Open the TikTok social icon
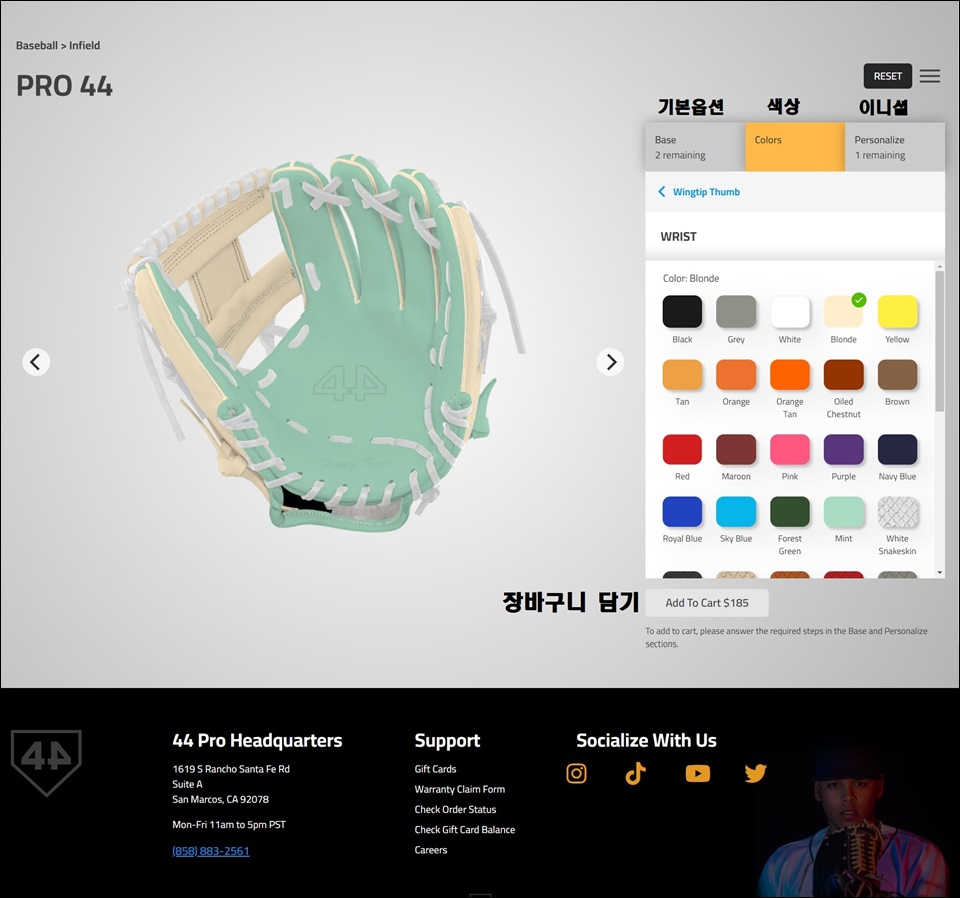The image size is (960, 898). tap(636, 773)
